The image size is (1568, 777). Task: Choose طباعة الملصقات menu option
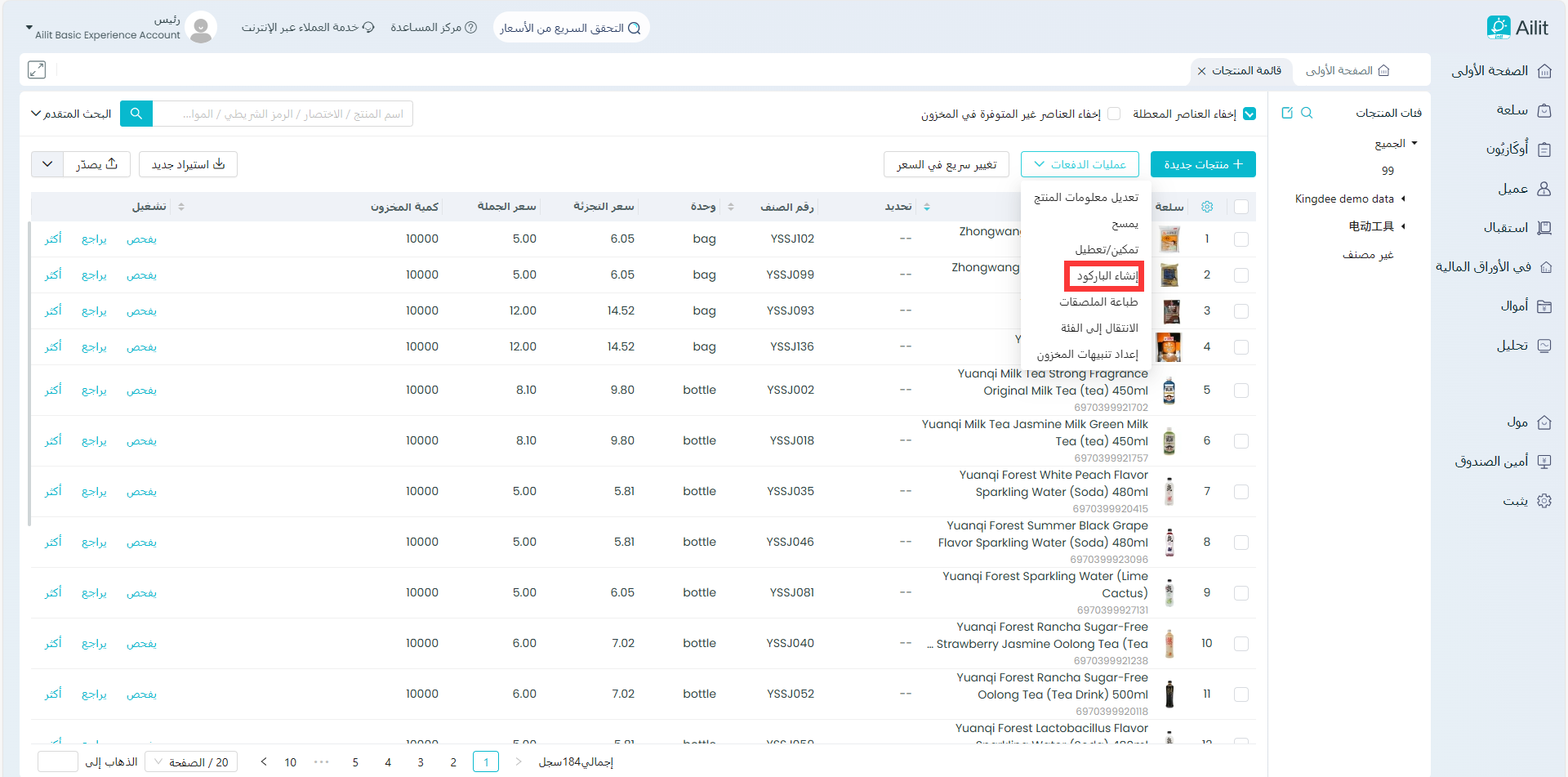pos(1098,302)
